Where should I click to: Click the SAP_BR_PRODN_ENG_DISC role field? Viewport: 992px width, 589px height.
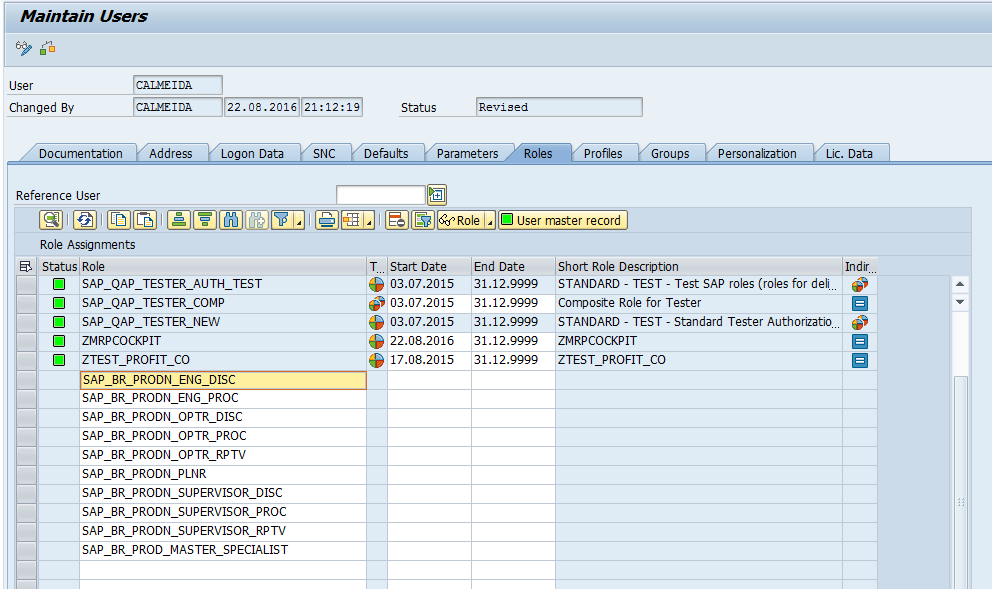[x=223, y=380]
